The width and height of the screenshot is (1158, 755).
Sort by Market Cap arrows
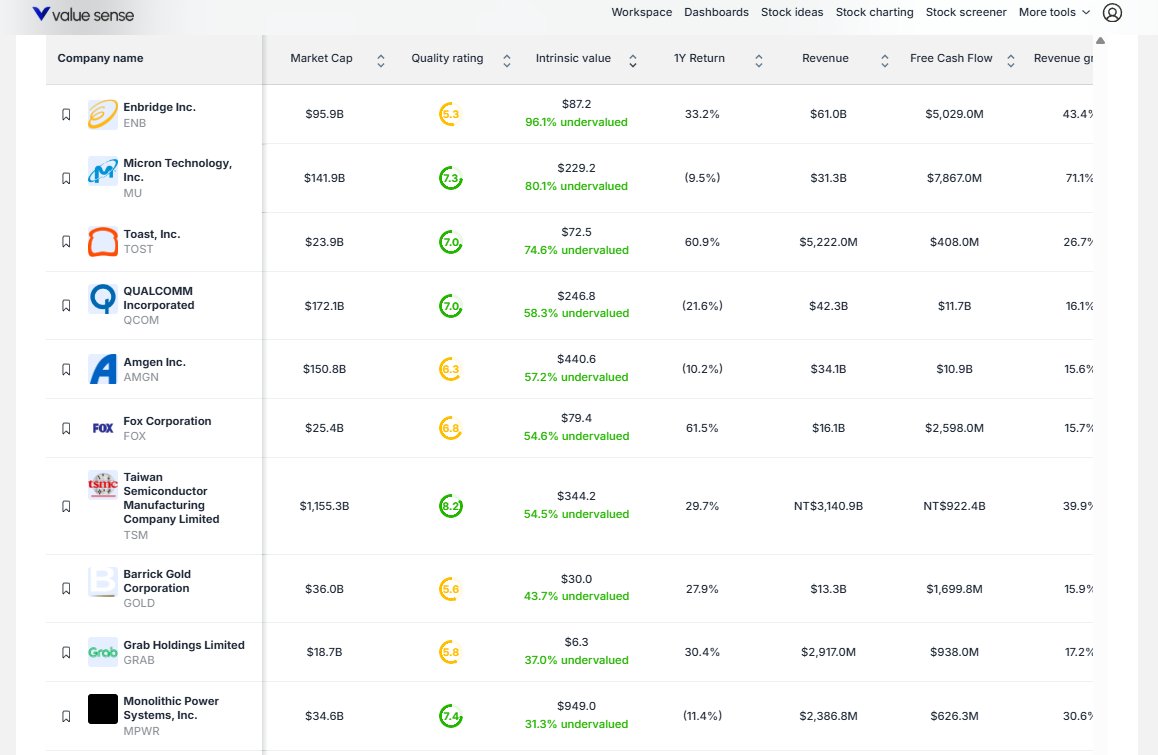pos(380,61)
